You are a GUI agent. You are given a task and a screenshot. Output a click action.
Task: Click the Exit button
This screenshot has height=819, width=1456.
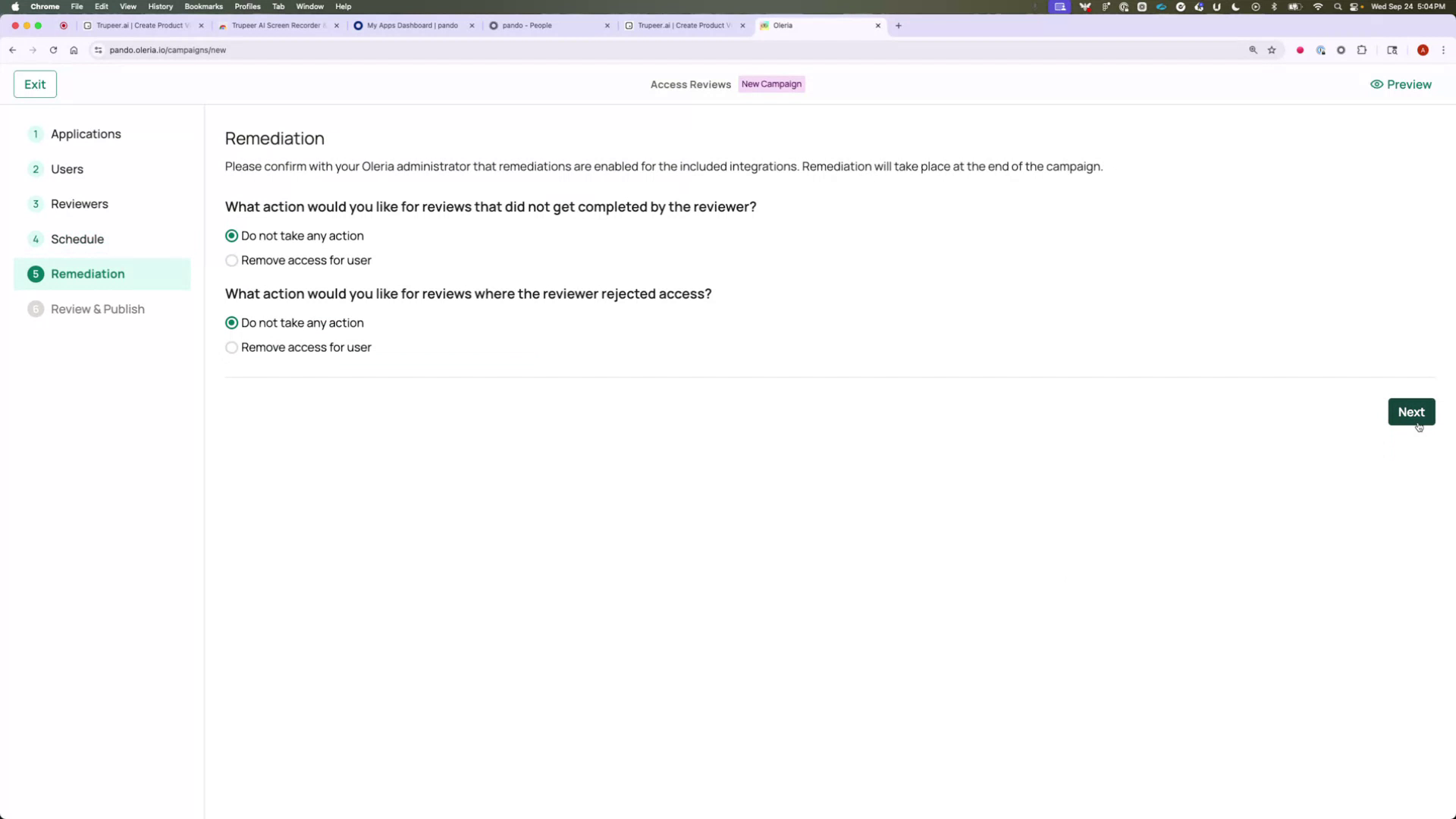35,83
